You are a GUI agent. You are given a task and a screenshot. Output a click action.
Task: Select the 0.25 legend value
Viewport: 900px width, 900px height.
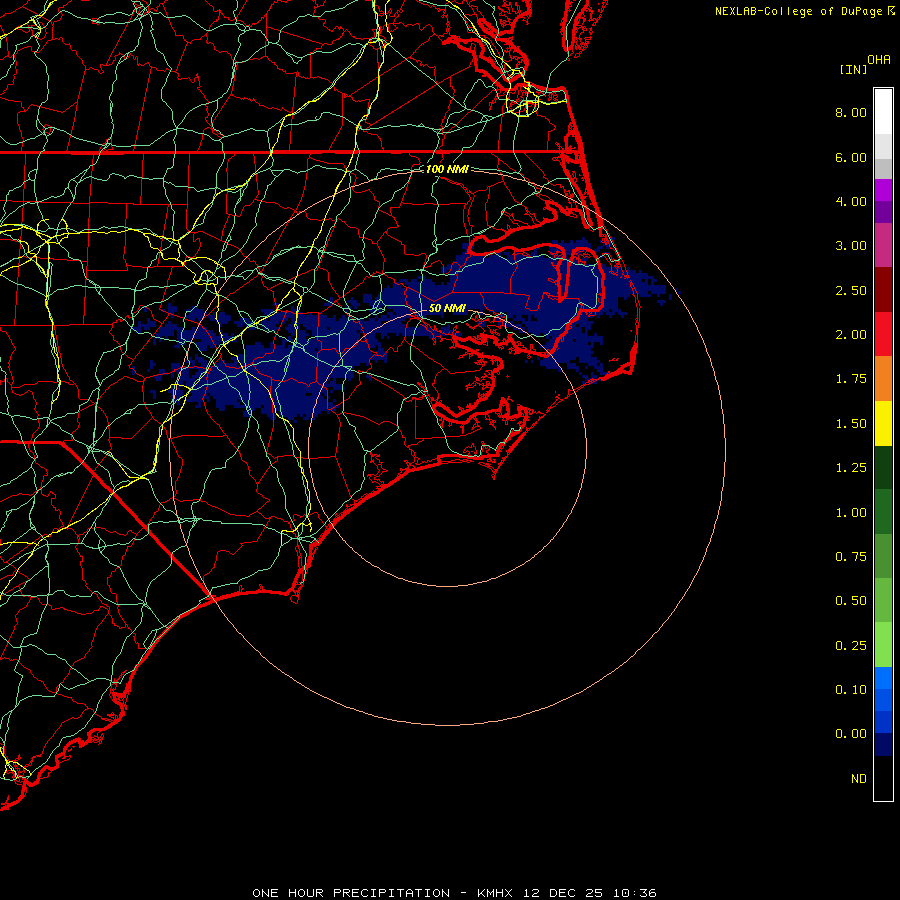851,646
